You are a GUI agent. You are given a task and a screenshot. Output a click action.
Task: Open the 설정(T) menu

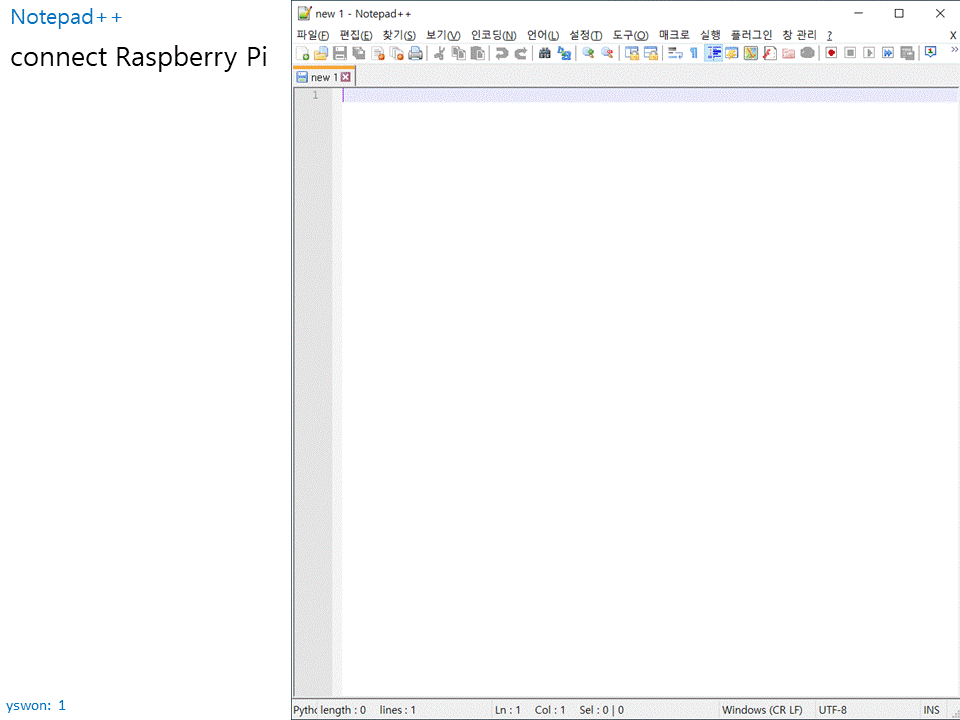click(x=586, y=36)
